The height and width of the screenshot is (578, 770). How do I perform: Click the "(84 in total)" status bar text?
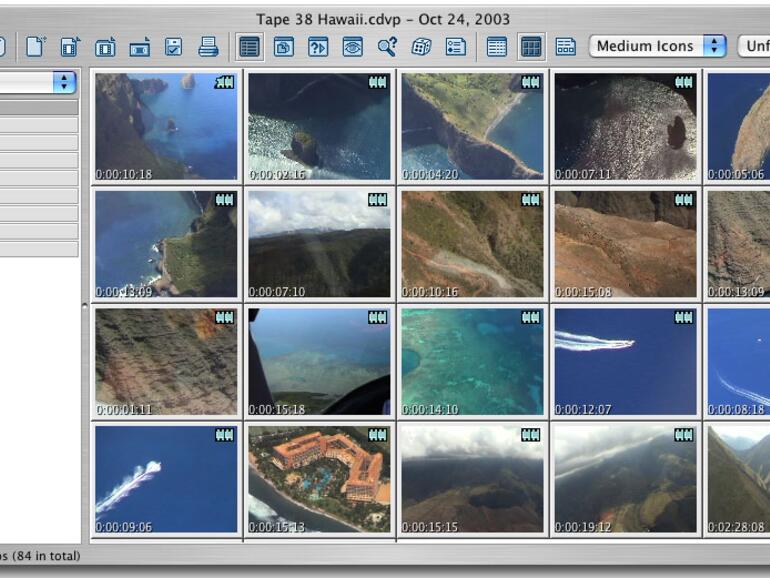[46, 556]
